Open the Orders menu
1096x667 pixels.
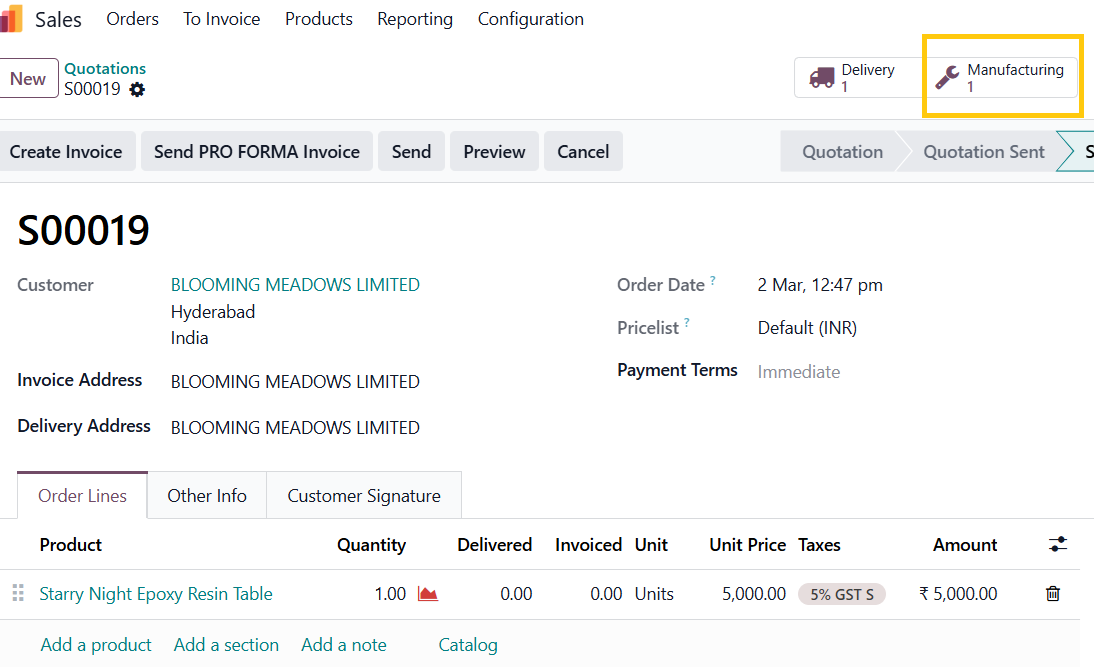click(x=132, y=19)
